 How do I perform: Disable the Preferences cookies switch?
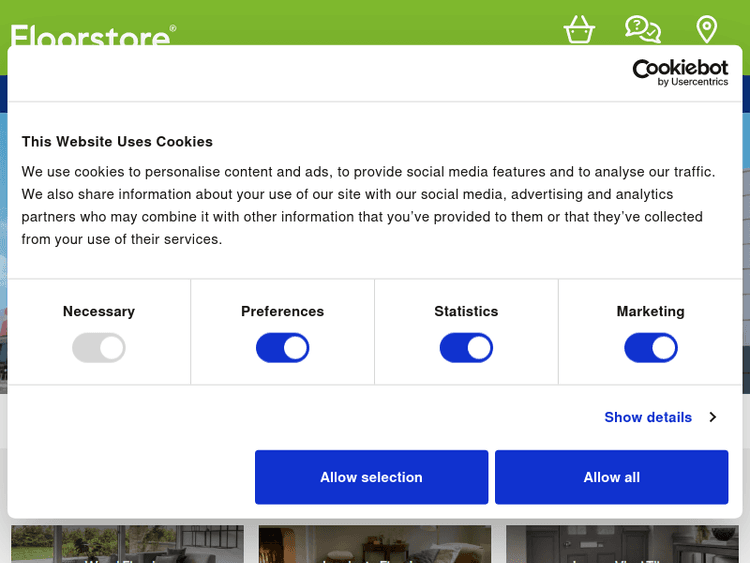pos(283,348)
